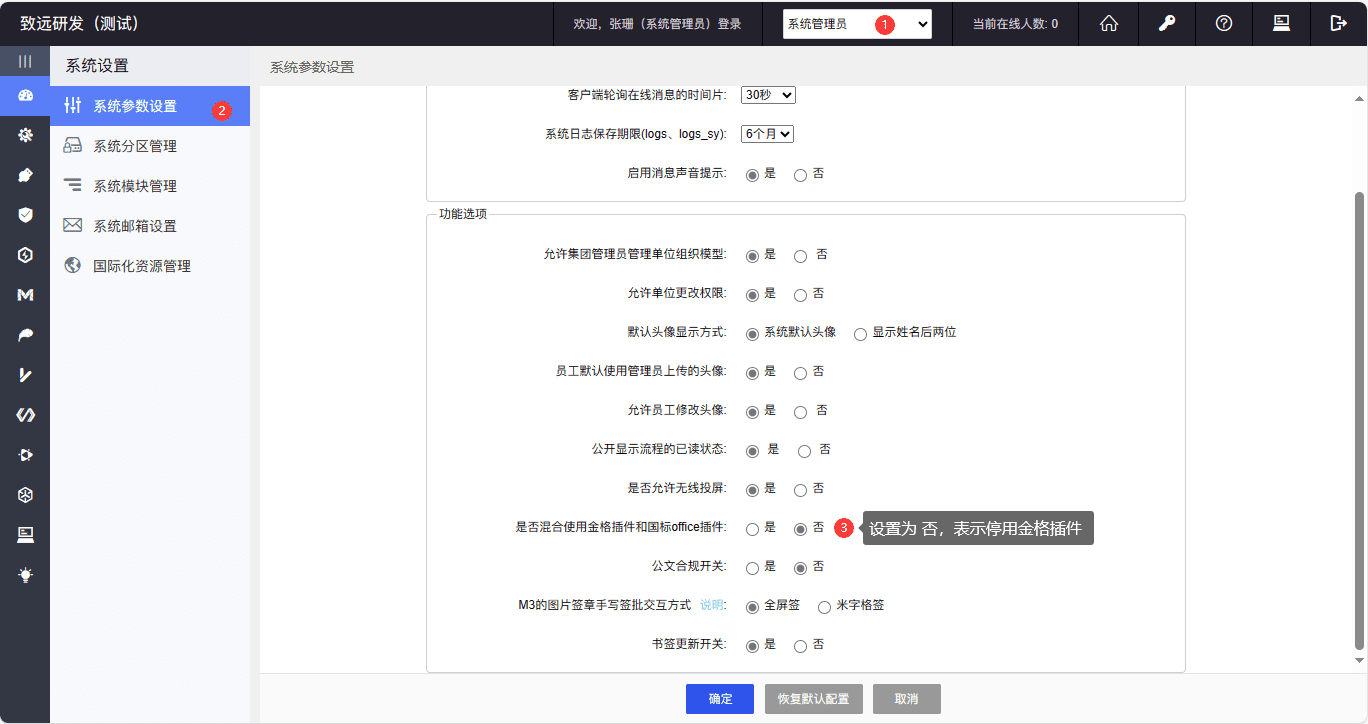1368x724 pixels.
Task: Click the 系统设置 panel heading
Action: coord(97,66)
